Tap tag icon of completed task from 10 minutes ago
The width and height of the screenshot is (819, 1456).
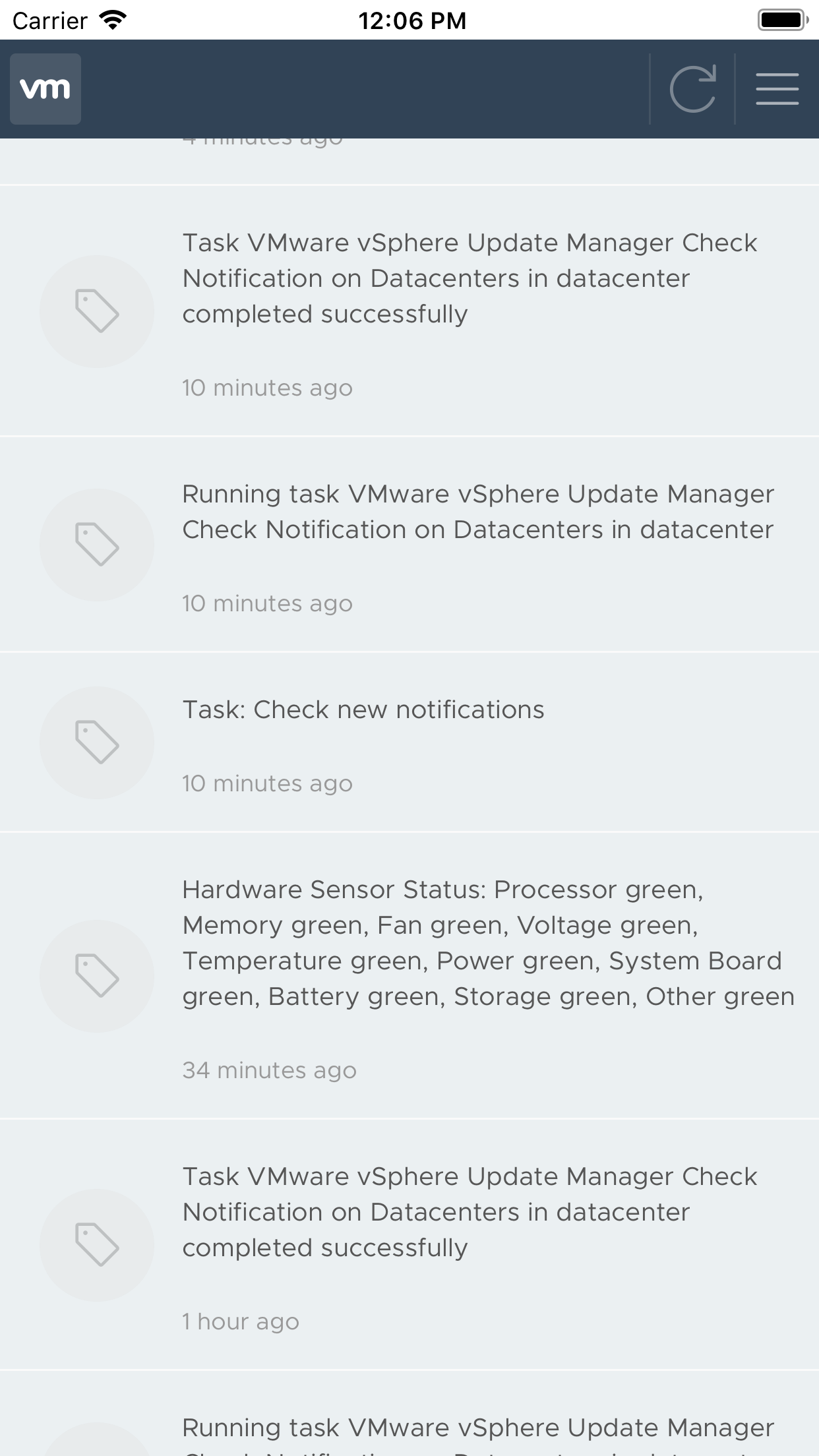tap(97, 311)
